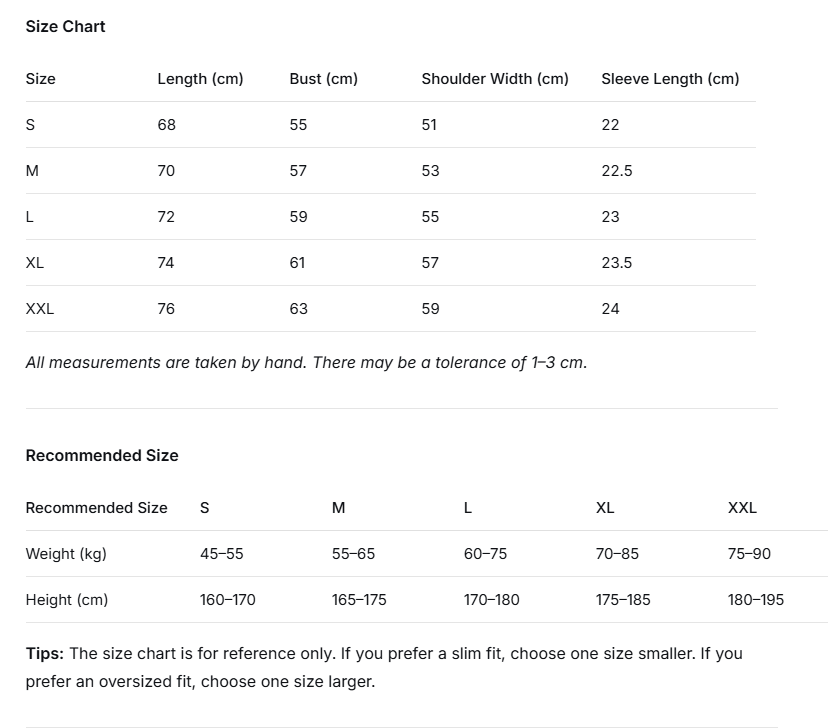Click the S size row label
Image resolution: width=829 pixels, height=728 pixels.
30,125
